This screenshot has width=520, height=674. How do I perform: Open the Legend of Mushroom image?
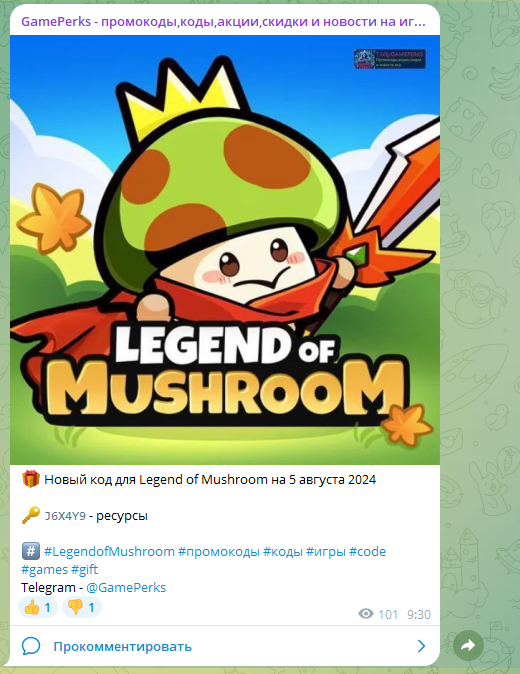point(225,249)
